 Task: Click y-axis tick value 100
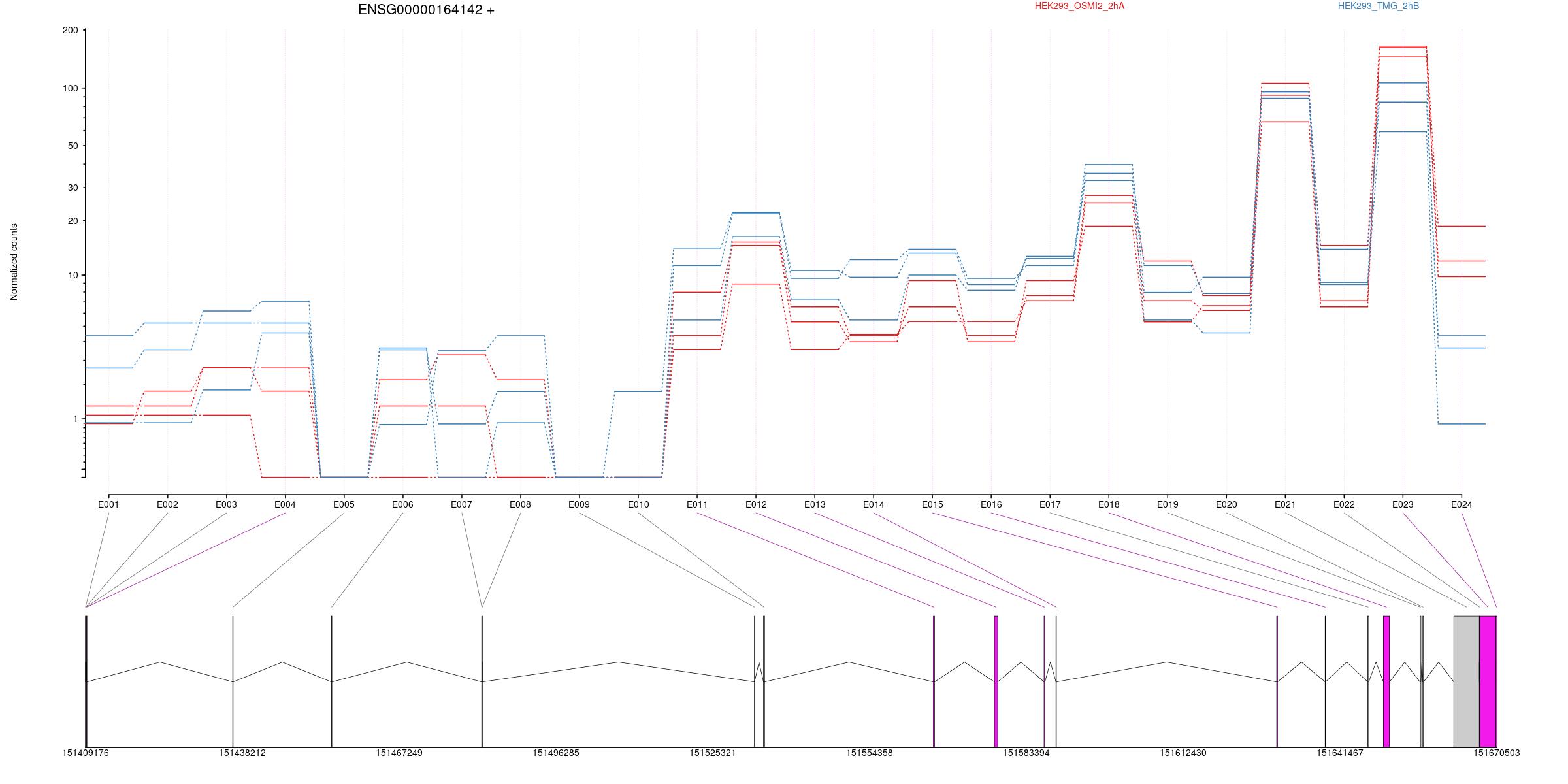[71, 88]
